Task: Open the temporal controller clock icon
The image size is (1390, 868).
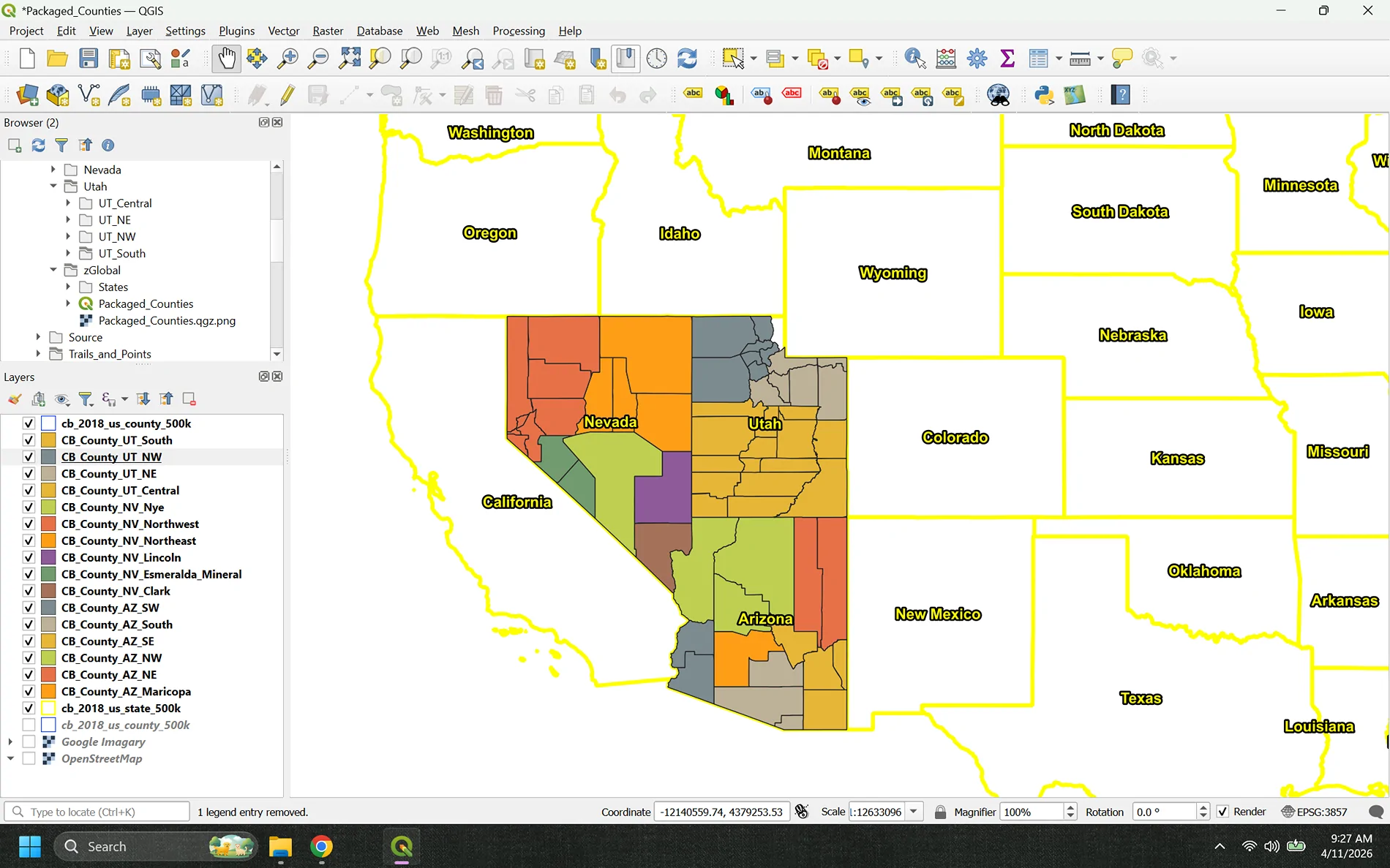Action: point(656,59)
